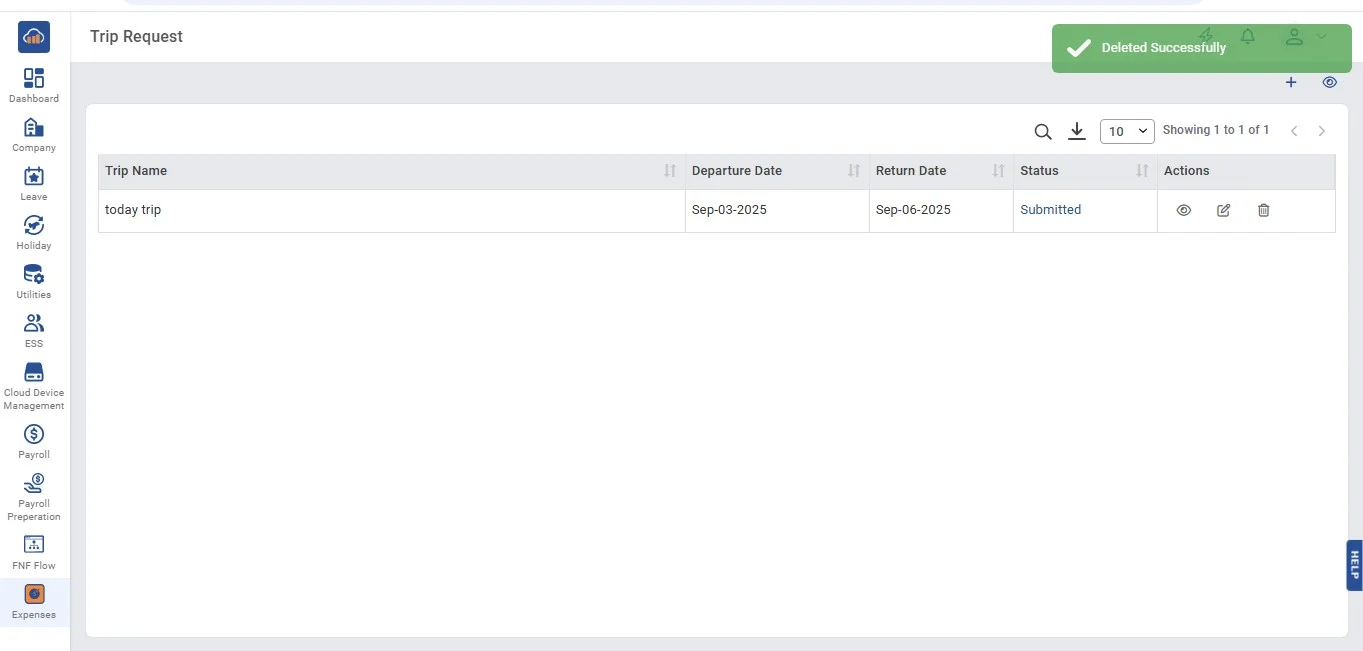Go to the next page arrow

pyautogui.click(x=1321, y=131)
